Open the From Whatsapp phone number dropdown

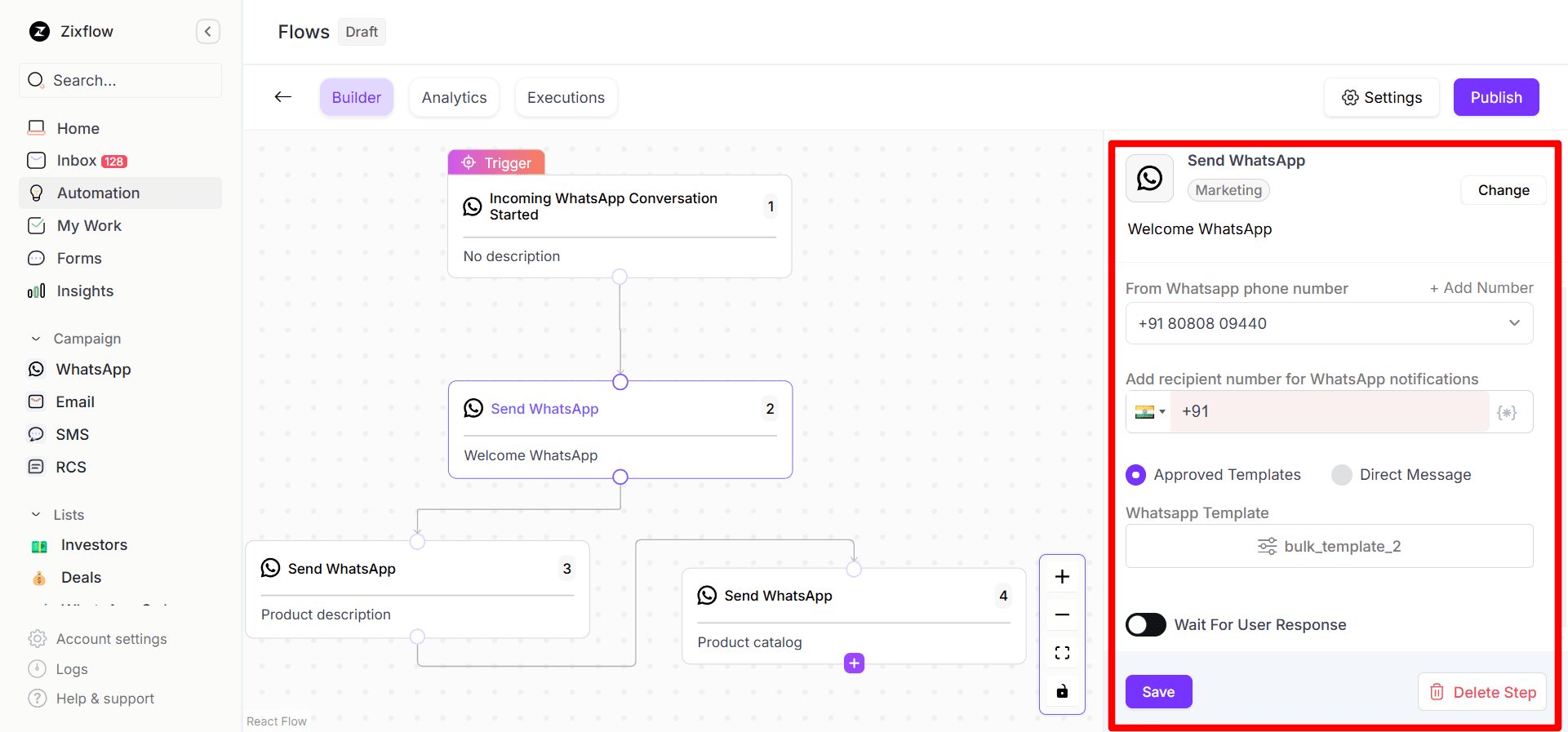(x=1329, y=324)
